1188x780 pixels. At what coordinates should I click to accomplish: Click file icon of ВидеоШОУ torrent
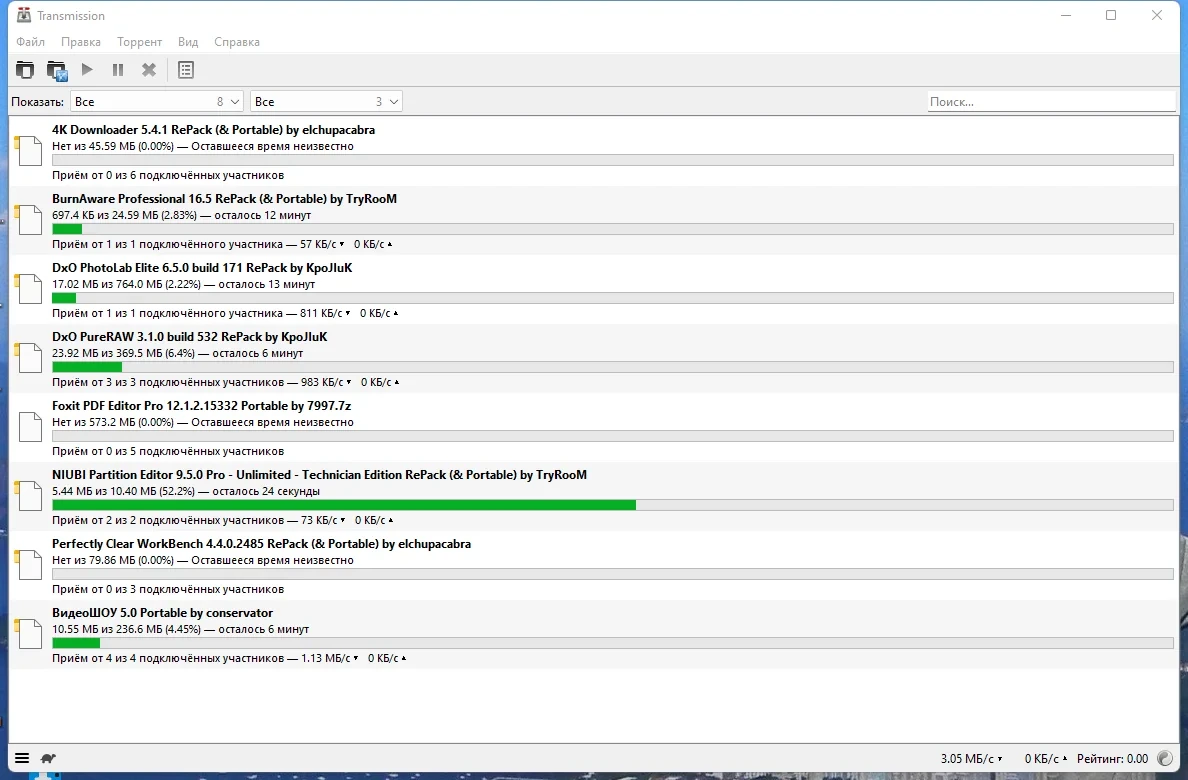29,634
